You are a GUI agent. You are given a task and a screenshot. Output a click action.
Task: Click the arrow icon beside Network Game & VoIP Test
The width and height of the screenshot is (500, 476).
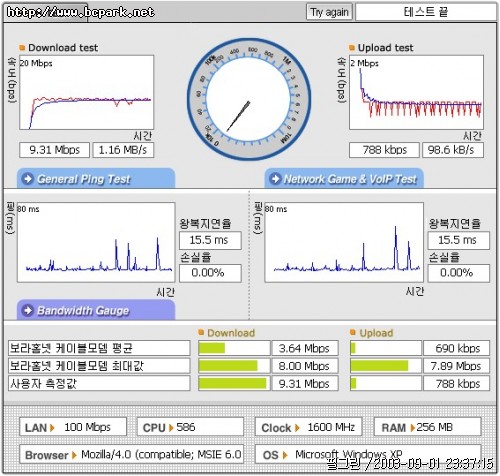pos(275,179)
